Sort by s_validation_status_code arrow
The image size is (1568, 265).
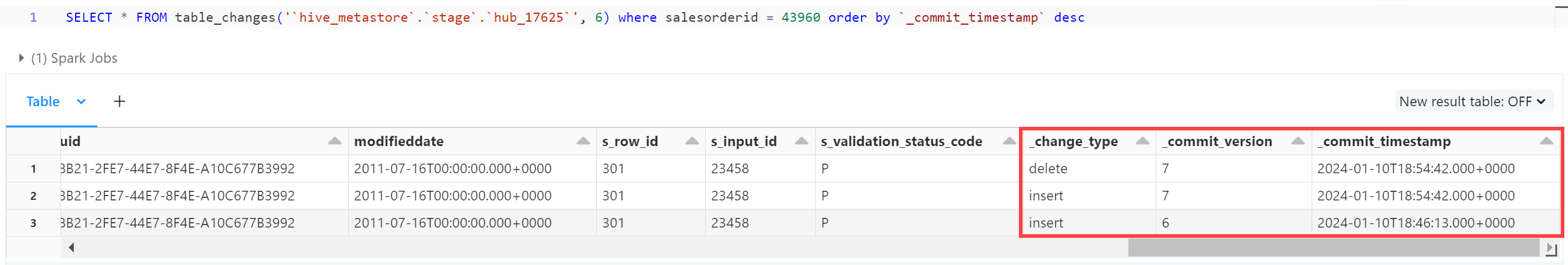click(x=1009, y=141)
